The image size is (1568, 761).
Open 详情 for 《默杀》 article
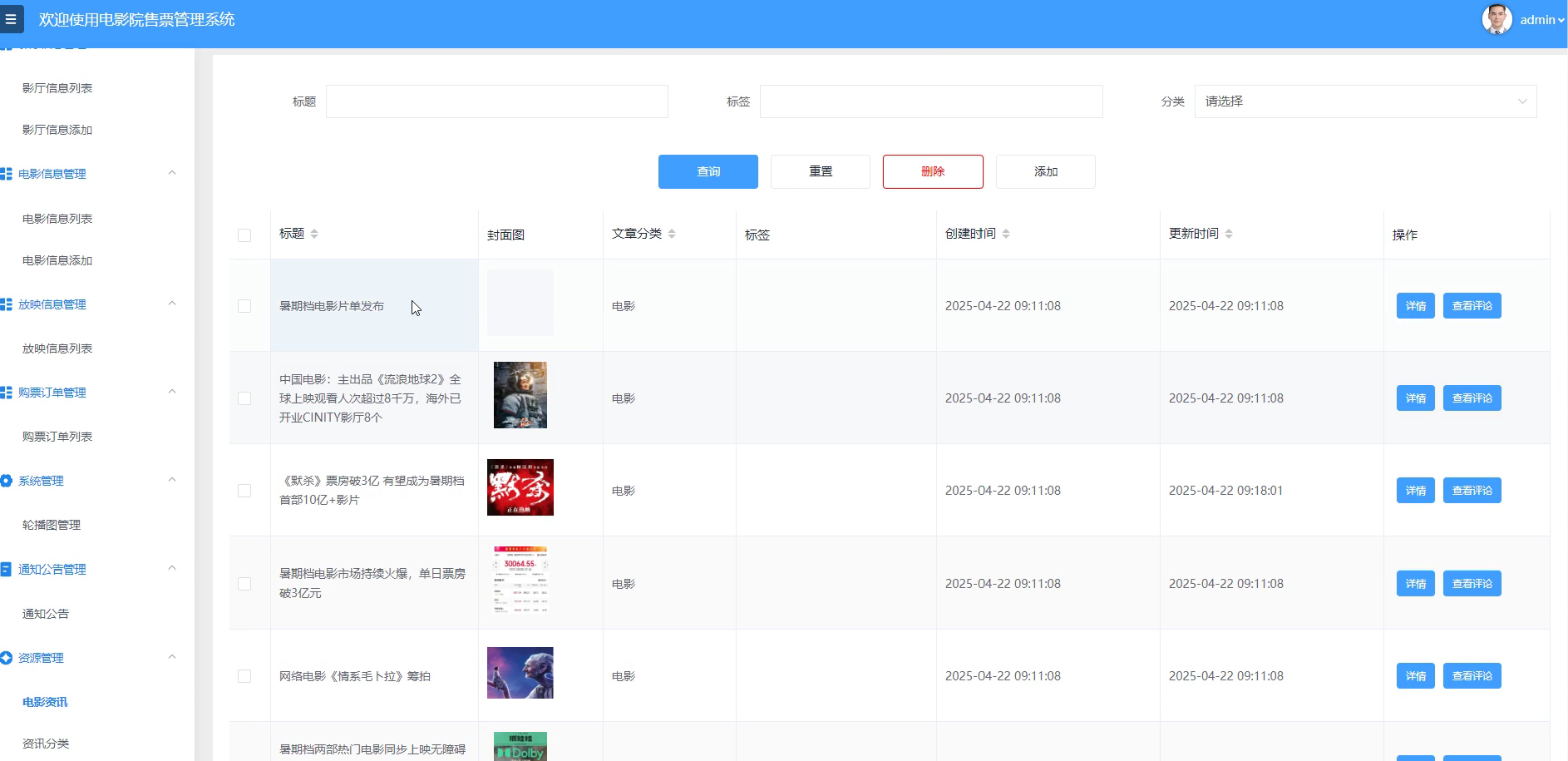coord(1416,491)
